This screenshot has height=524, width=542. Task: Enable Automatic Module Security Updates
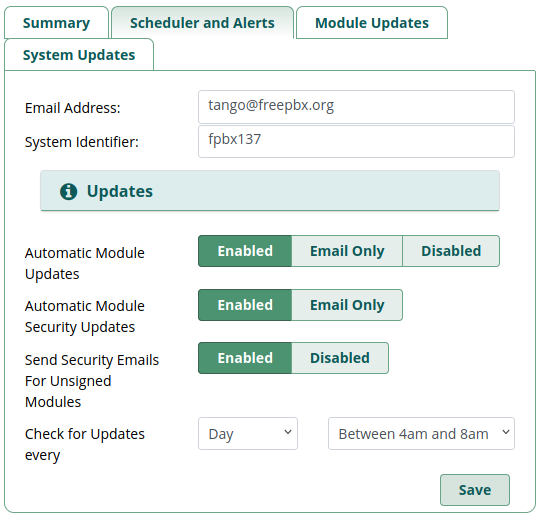[245, 305]
